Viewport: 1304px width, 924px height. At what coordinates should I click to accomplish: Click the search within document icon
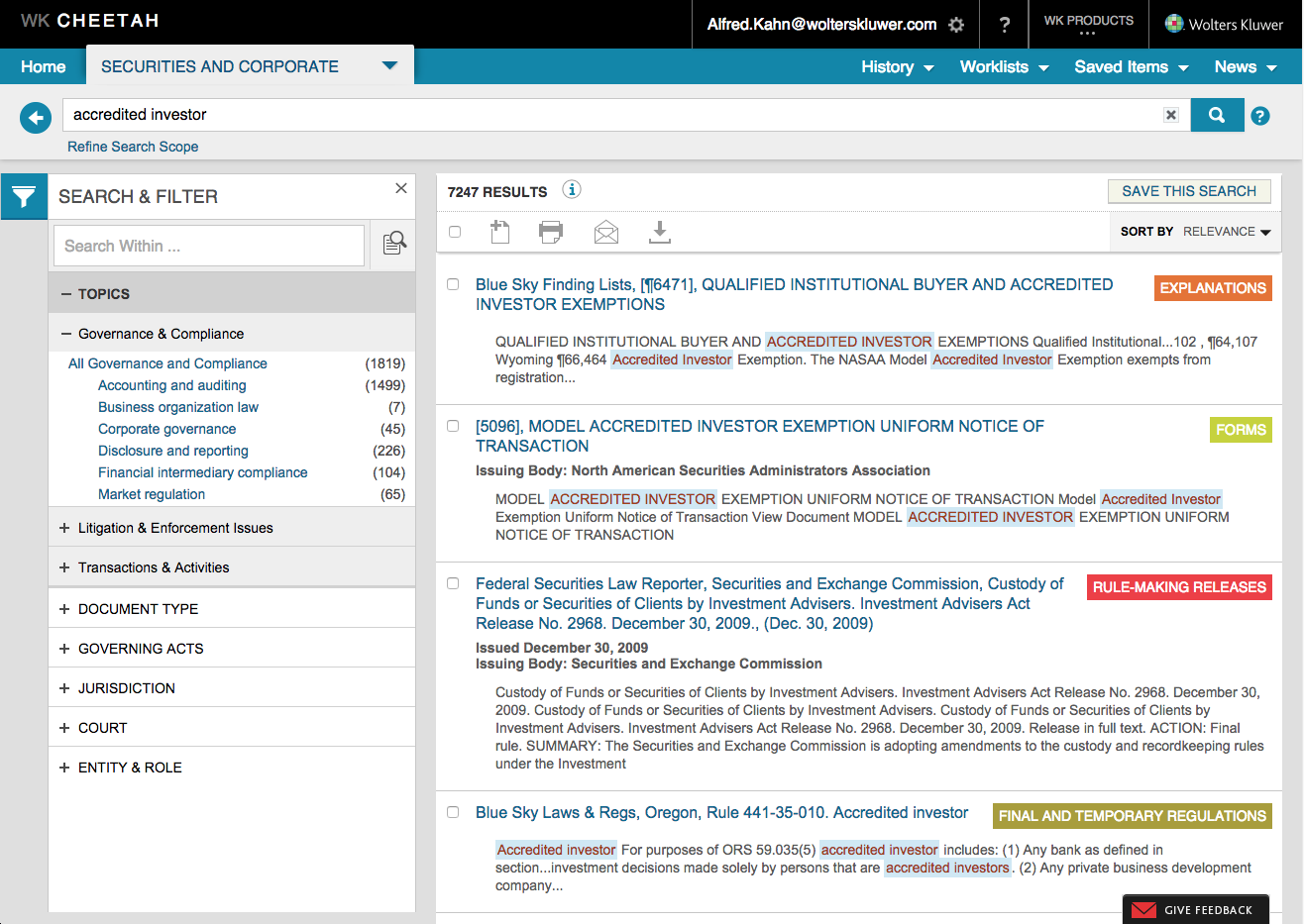(x=394, y=244)
